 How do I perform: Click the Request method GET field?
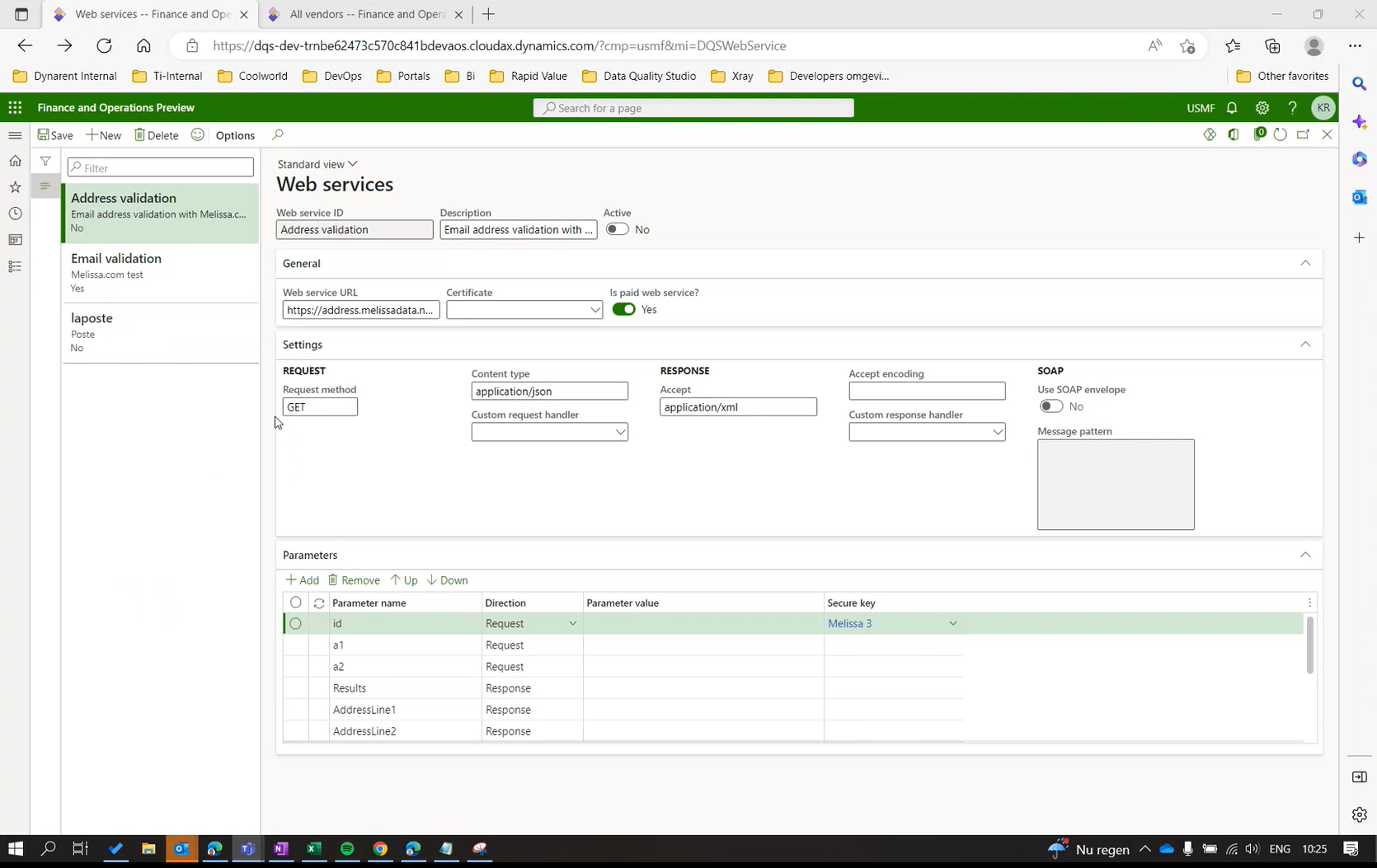(320, 406)
